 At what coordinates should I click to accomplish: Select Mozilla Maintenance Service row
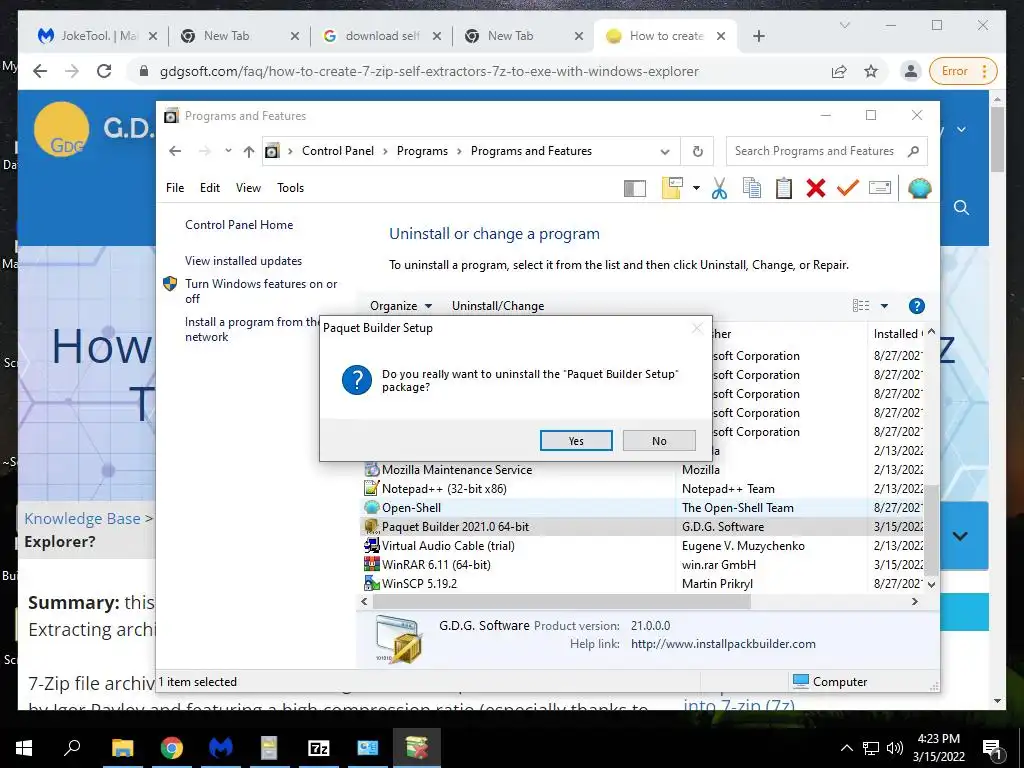coord(643,470)
